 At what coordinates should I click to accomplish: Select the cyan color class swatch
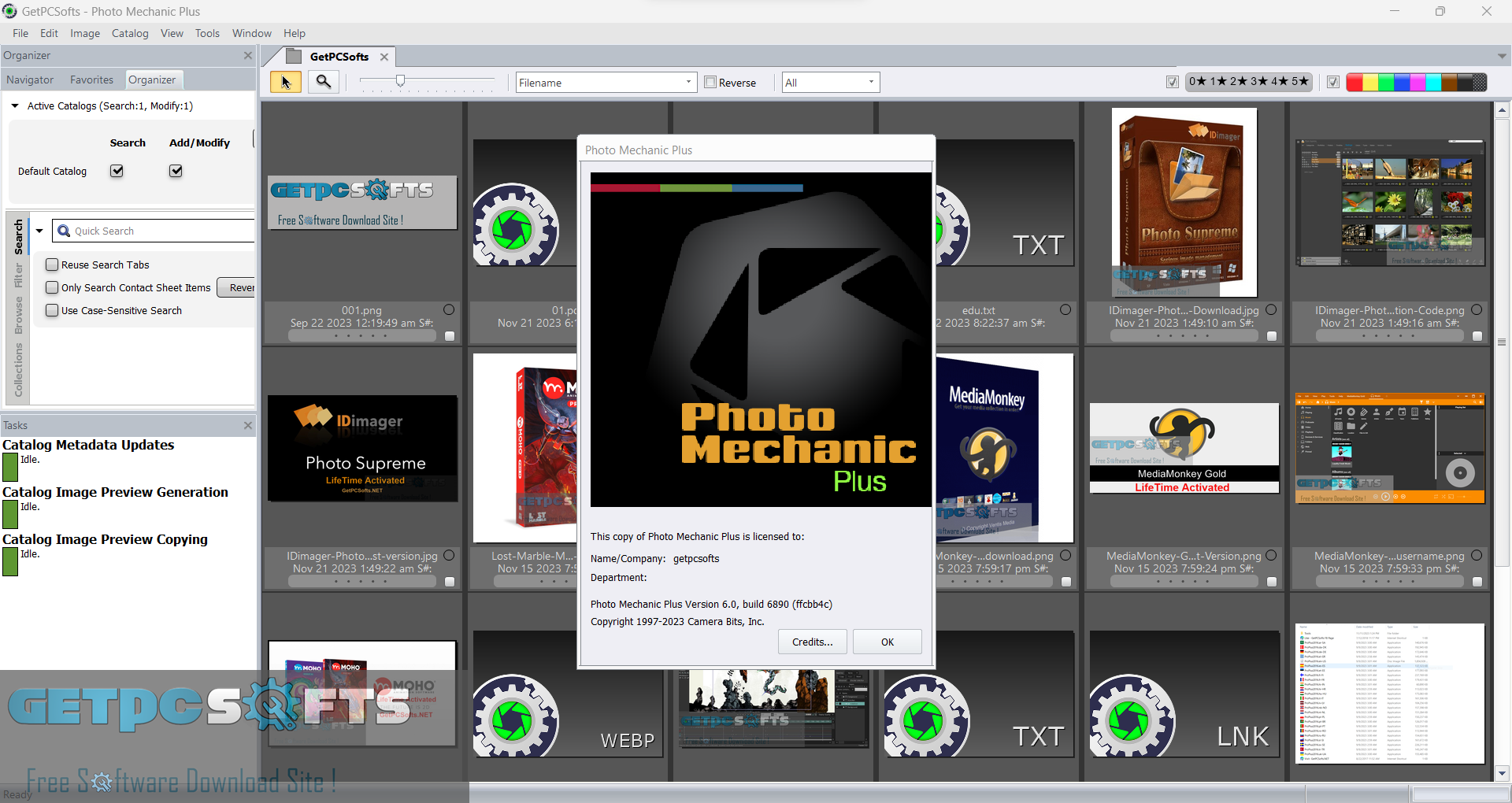[1433, 82]
